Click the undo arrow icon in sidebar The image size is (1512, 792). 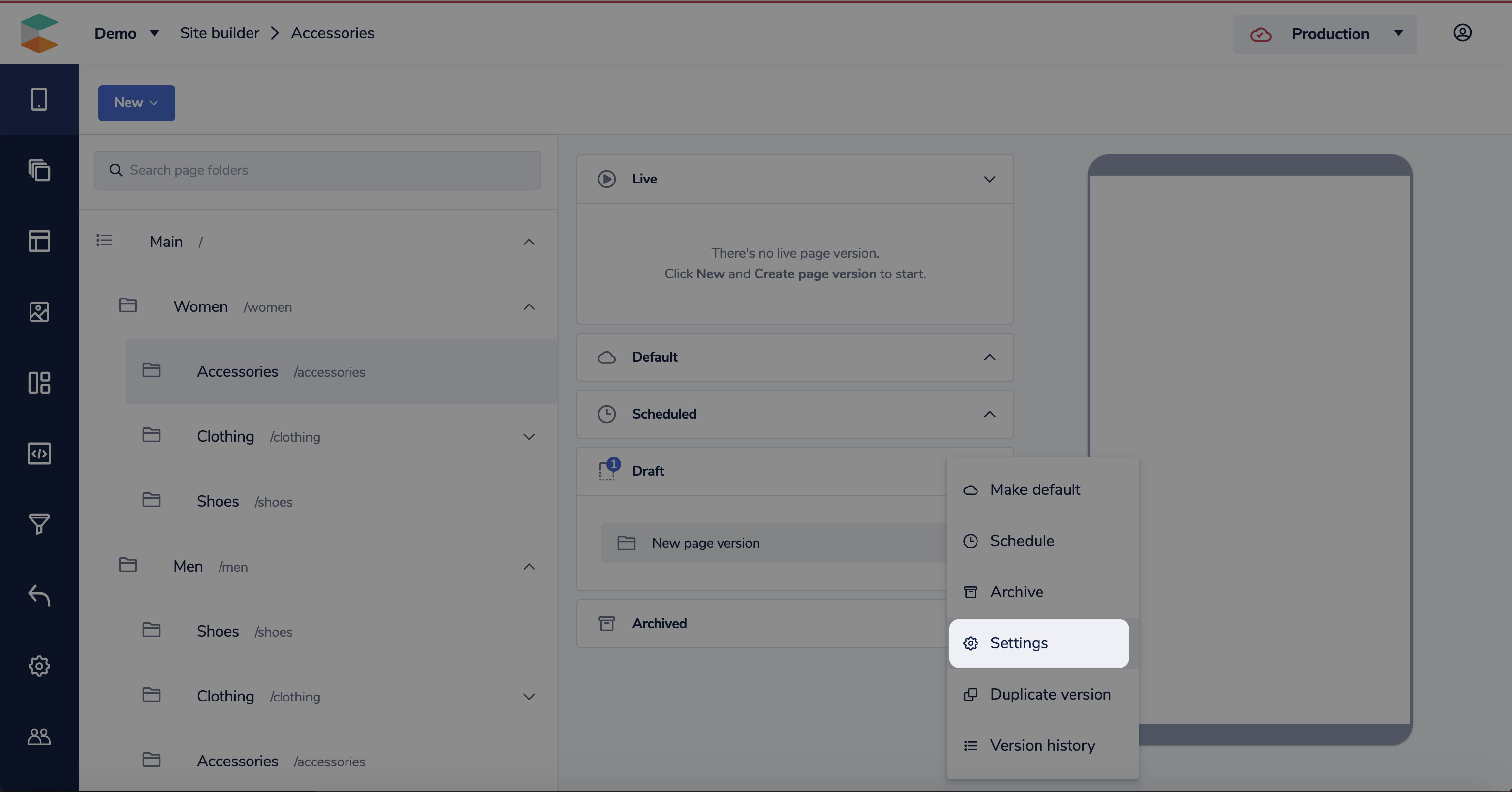coord(39,595)
